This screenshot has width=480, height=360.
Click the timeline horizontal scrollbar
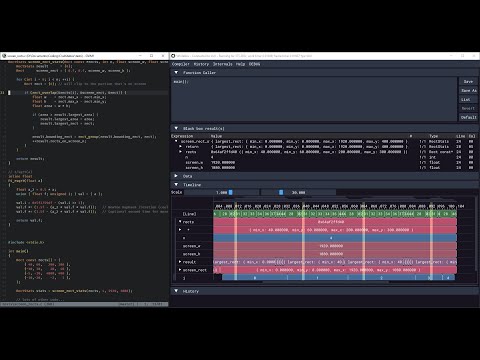click(326, 282)
